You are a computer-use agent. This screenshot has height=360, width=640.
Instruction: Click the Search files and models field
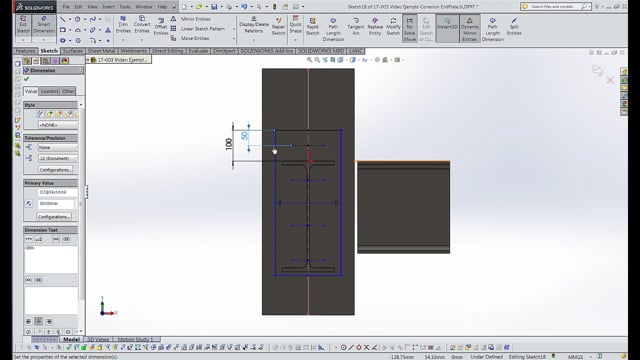(x=555, y=7)
